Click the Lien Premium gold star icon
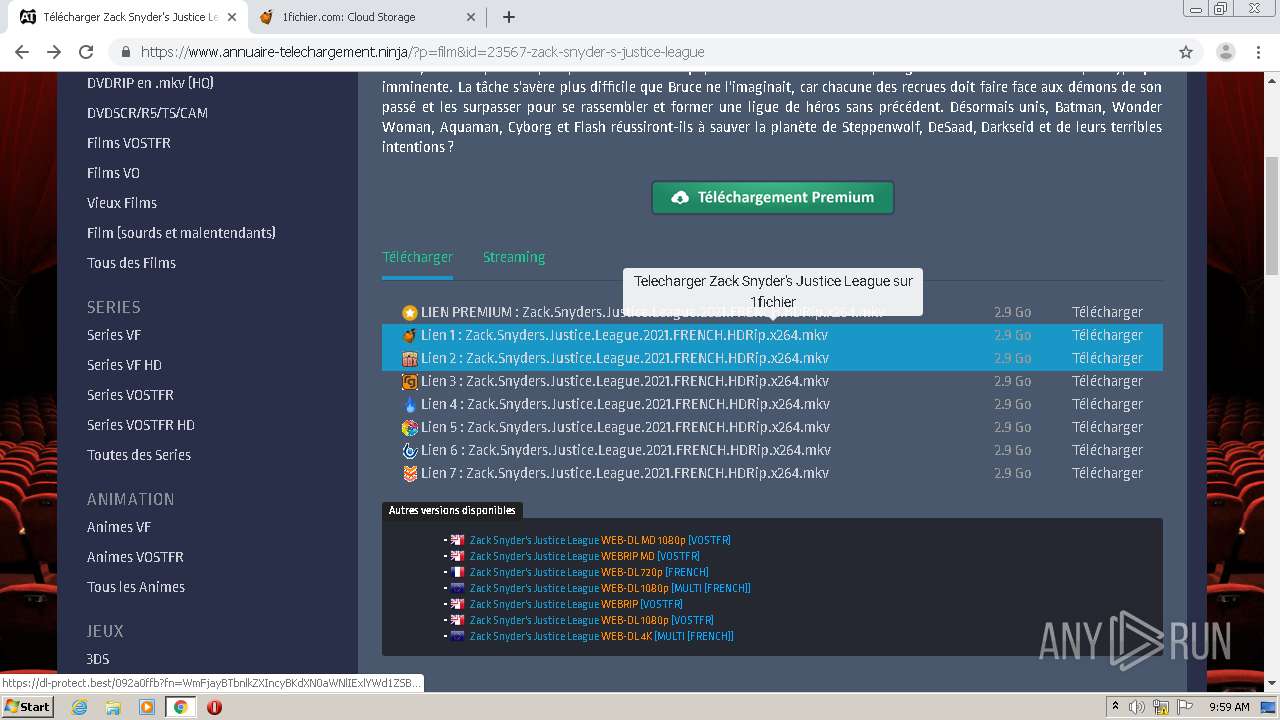The height and width of the screenshot is (720, 1280). tap(409, 313)
